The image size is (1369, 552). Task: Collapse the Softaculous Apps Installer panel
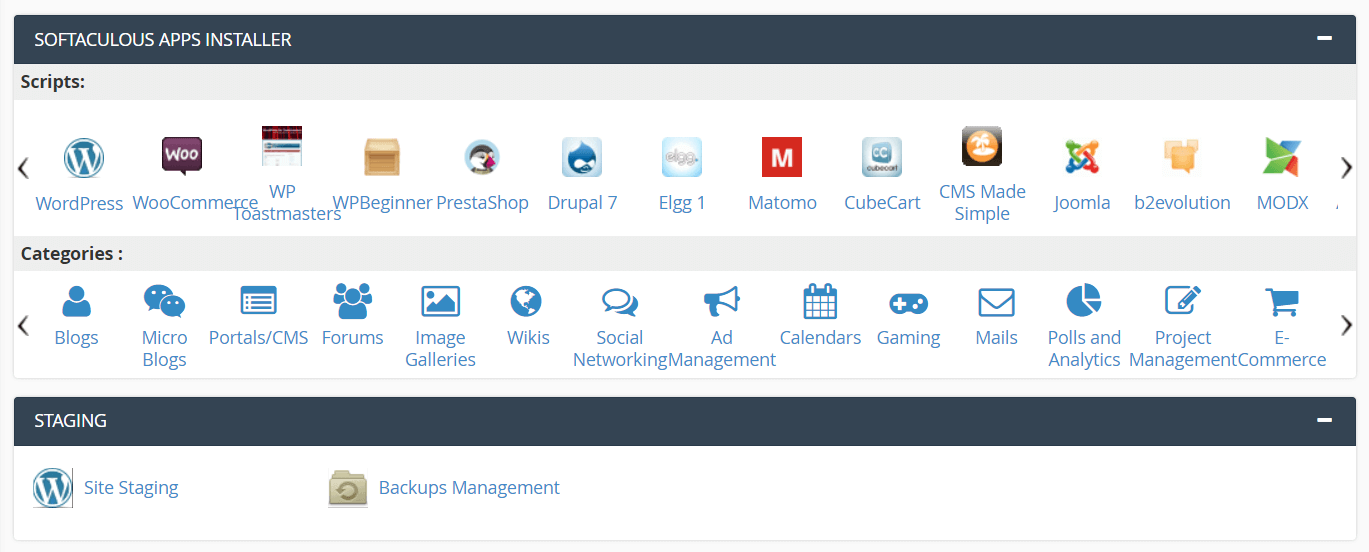coord(1324,38)
